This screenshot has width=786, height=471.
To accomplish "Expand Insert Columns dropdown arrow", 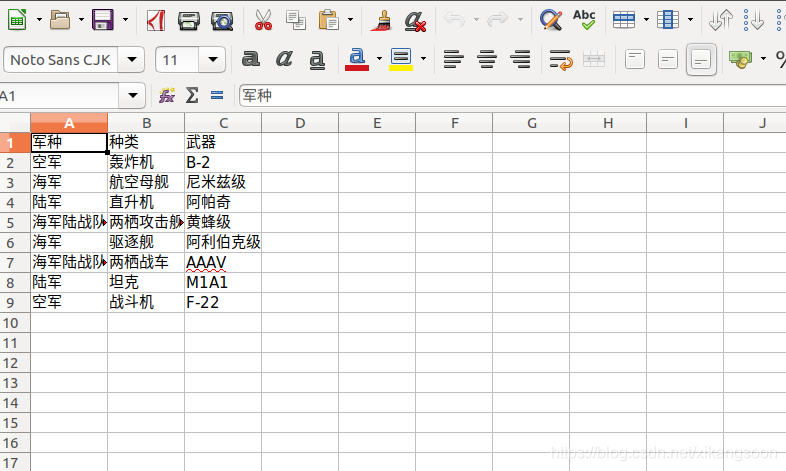I will 690,20.
